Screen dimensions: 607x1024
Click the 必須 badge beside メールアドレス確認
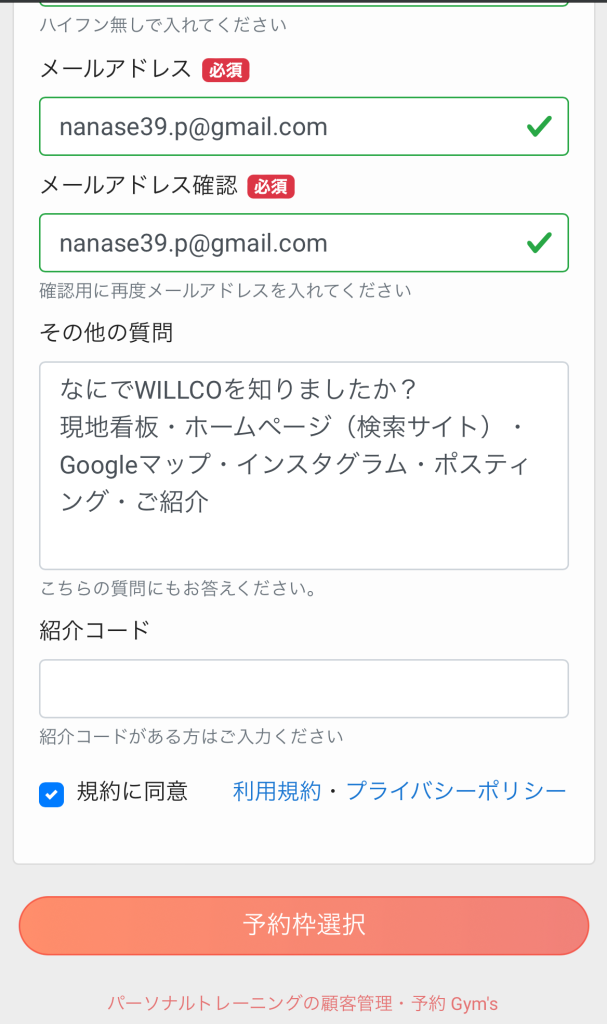271,186
